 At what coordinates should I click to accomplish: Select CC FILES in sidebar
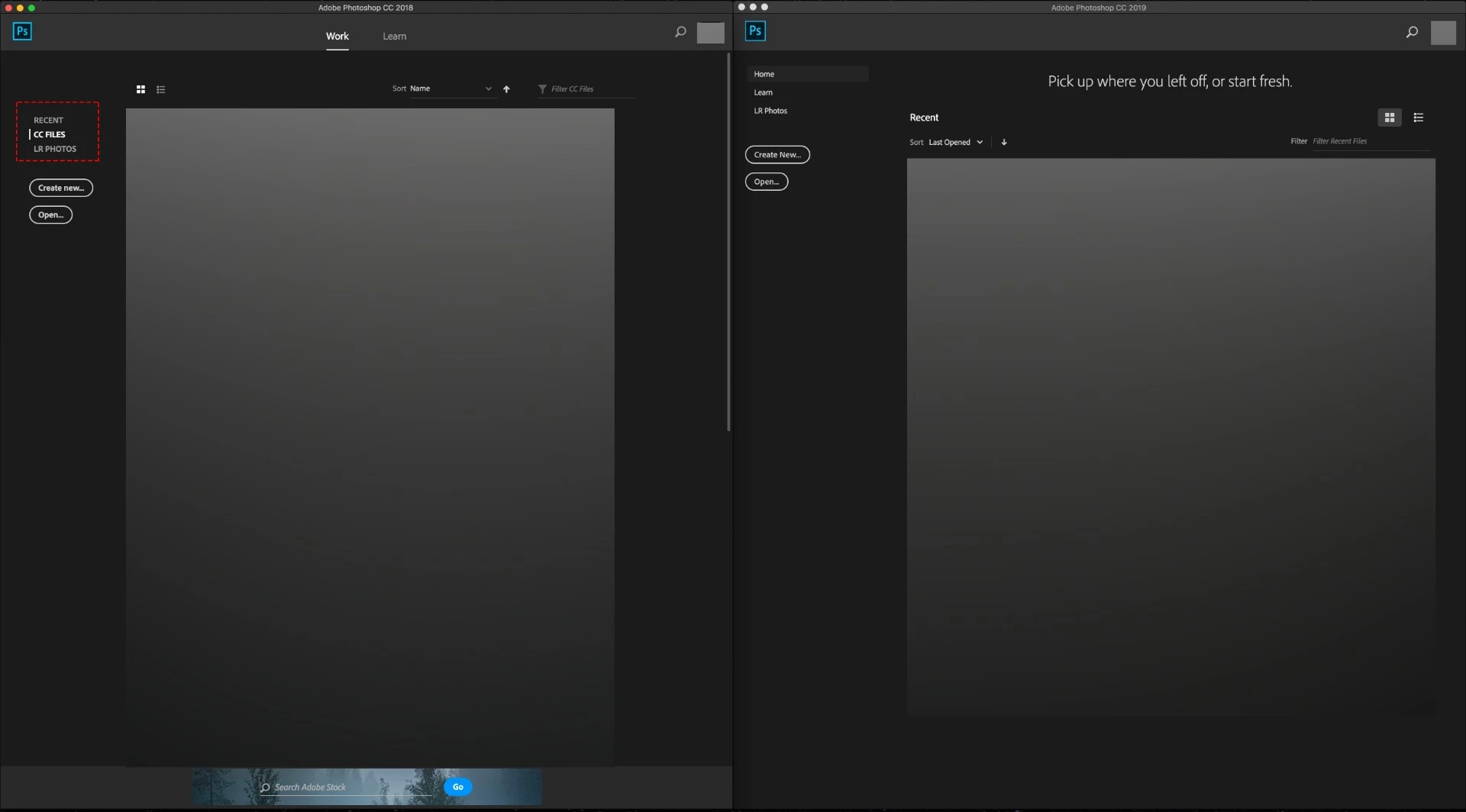pos(50,134)
